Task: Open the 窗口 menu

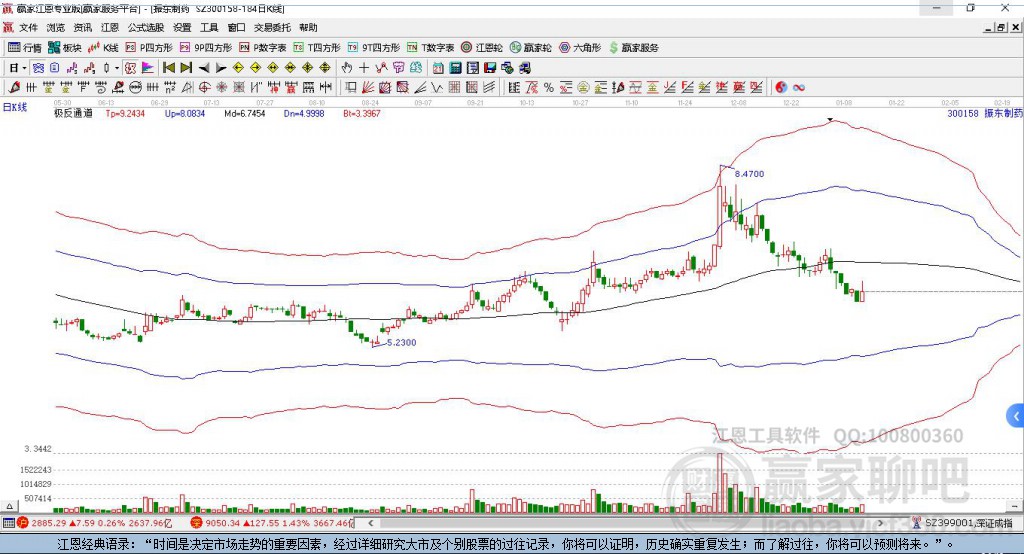Action: (x=236, y=27)
